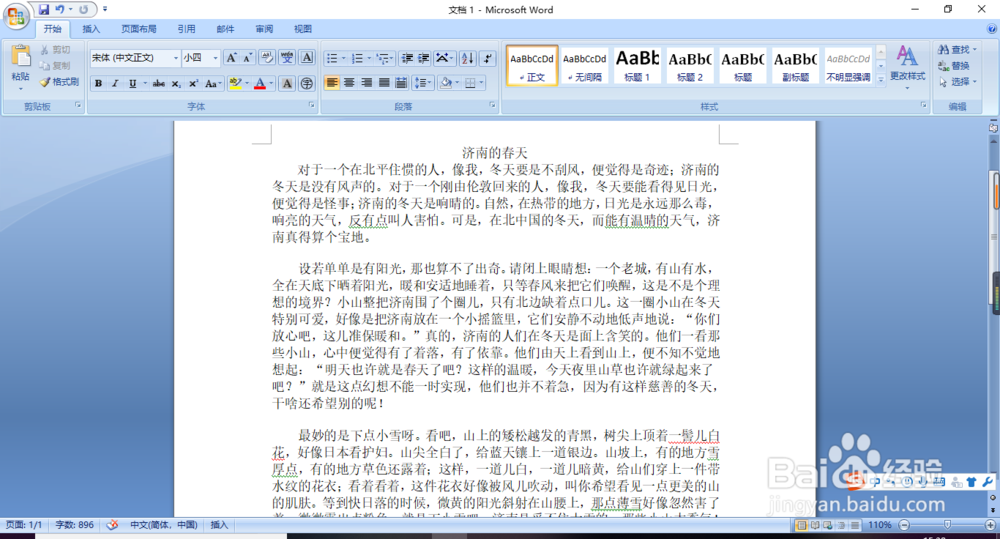Click language 中文(简体, 中国) in status bar
This screenshot has width=1000, height=539.
pos(164,525)
